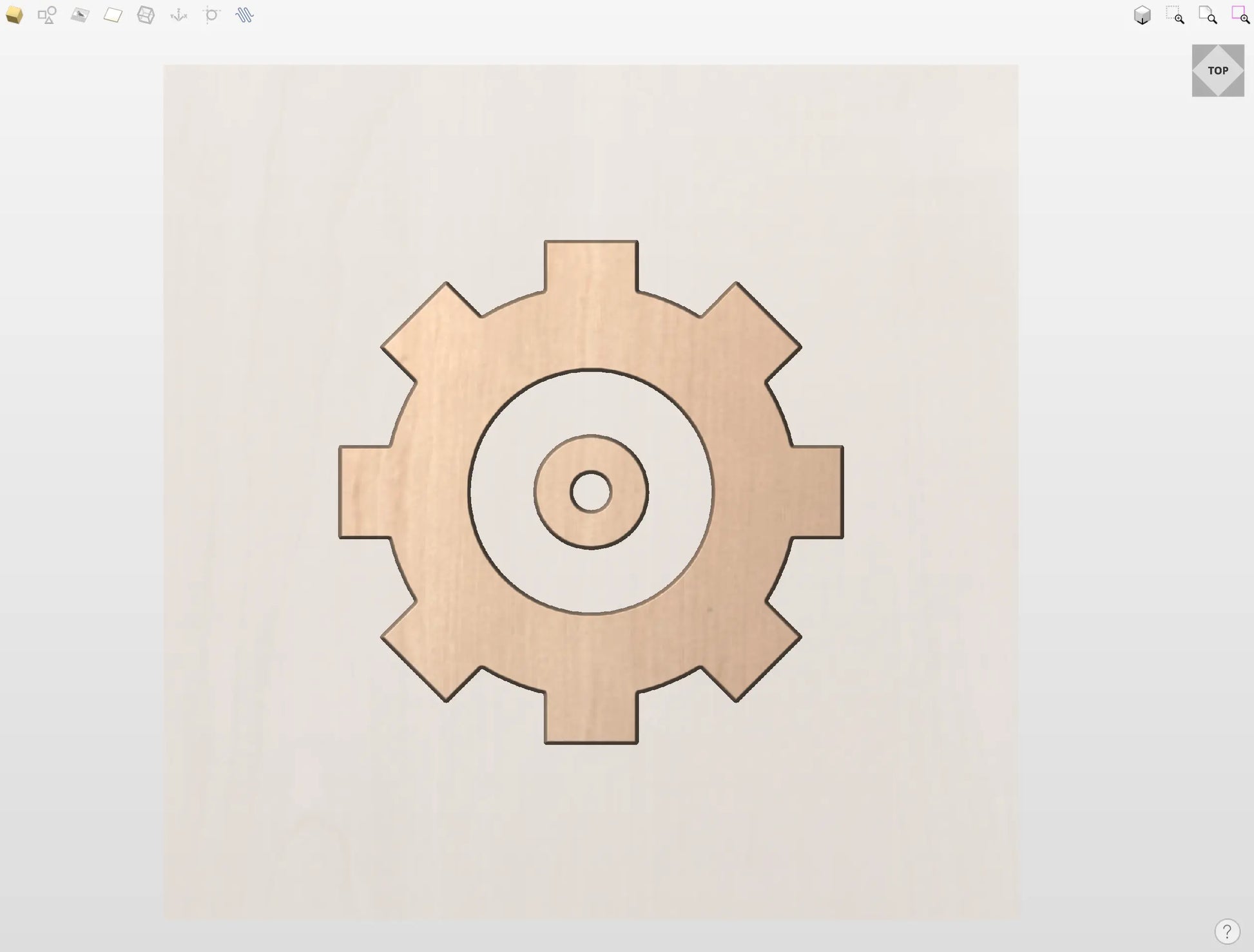This screenshot has height=952, width=1254.
Task: Click the view cube's upper-right gray corner
Action: tap(1238, 51)
